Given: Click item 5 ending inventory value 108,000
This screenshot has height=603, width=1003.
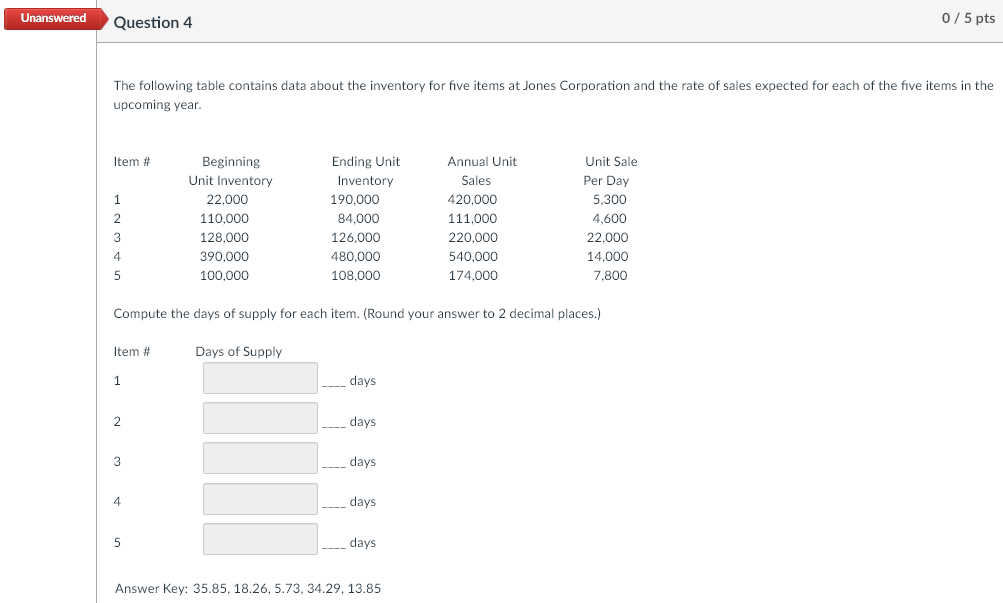Looking at the screenshot, I should 355,276.
